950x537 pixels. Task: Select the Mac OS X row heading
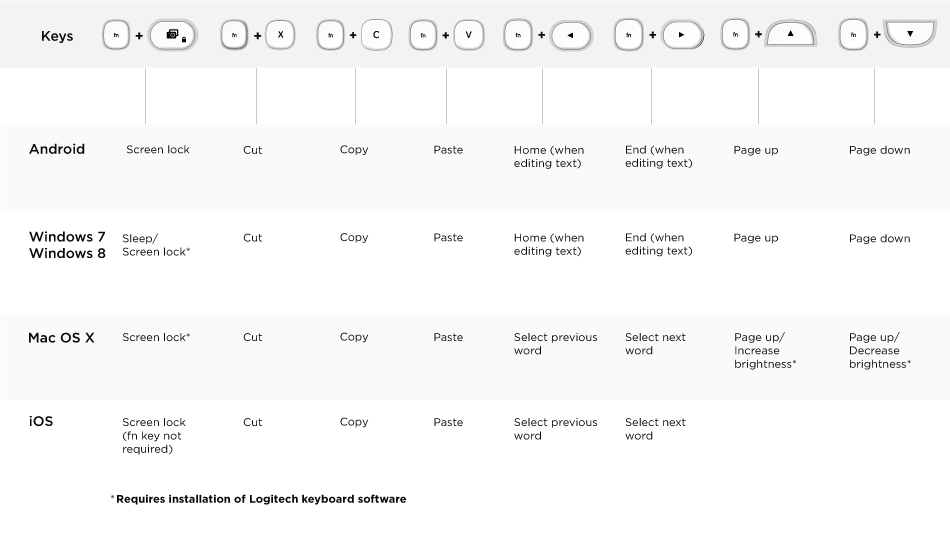coord(61,338)
